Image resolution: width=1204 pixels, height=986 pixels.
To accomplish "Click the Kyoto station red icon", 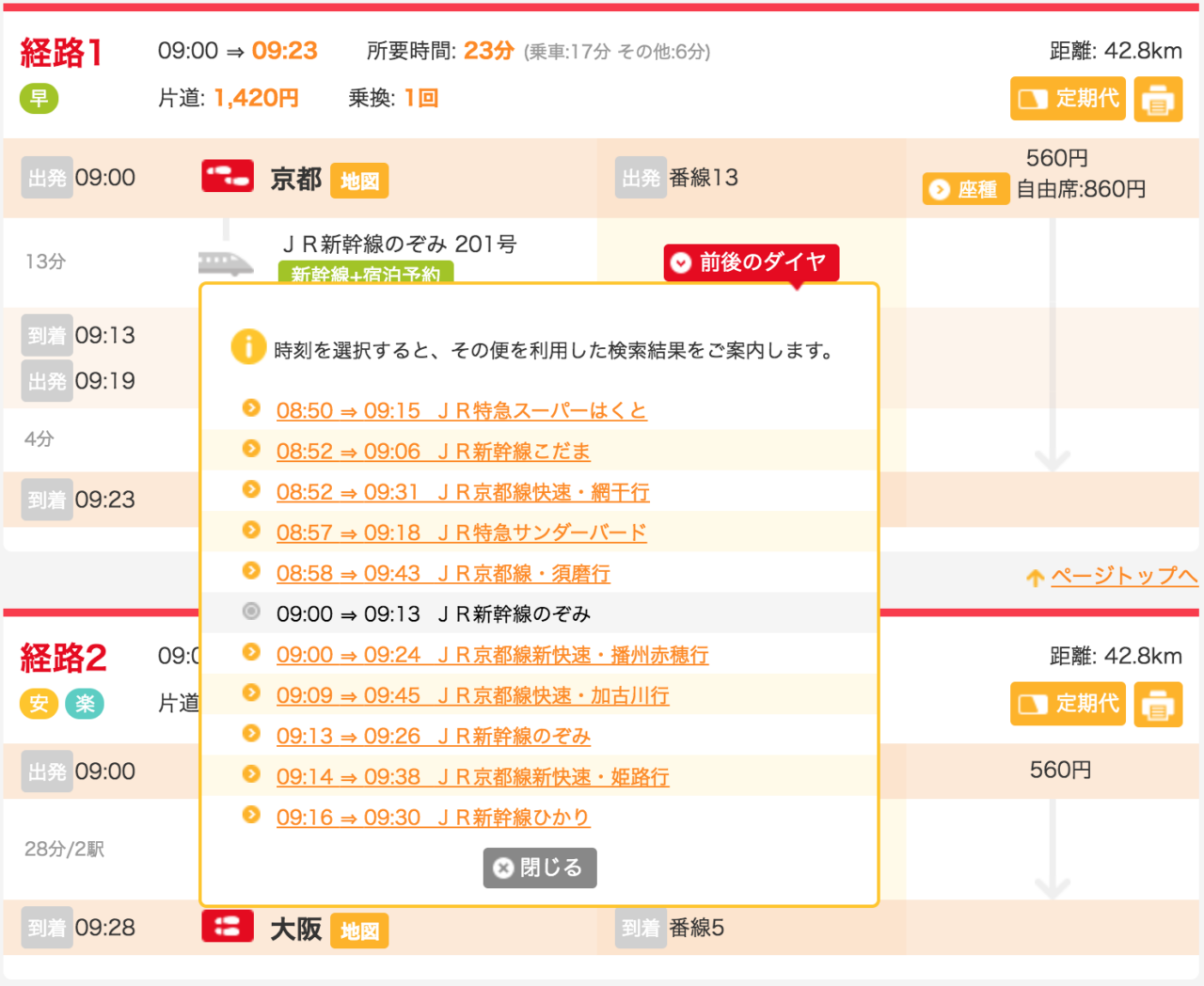I will [x=227, y=176].
